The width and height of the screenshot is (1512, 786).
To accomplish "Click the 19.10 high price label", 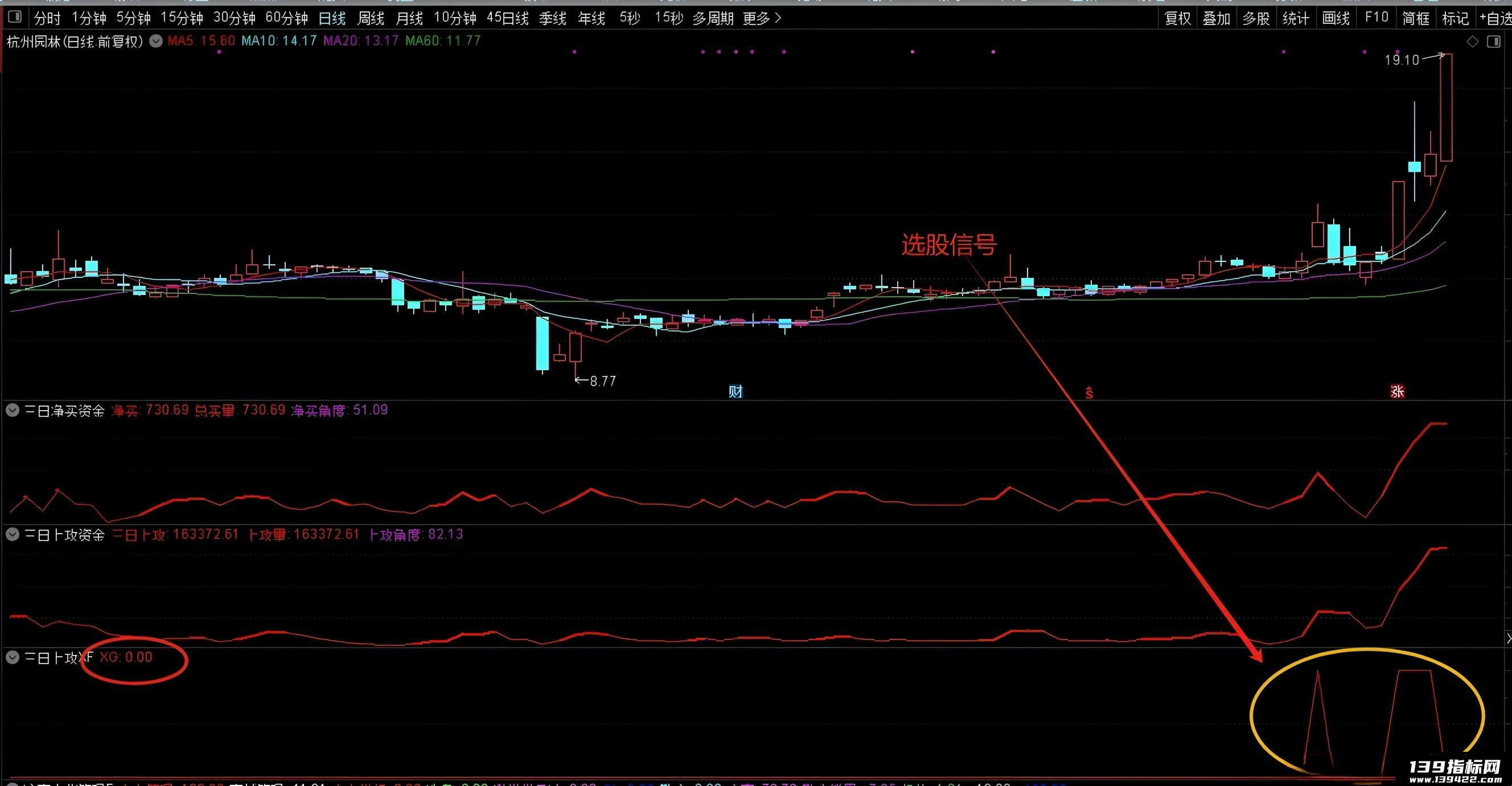I will [1402, 60].
